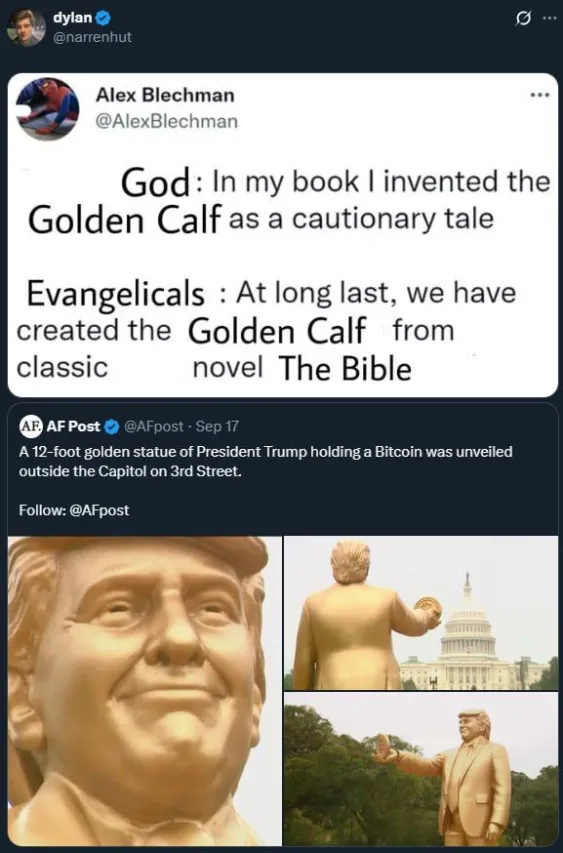The height and width of the screenshot is (853, 563).
Task: Open the golden statue face close-up image
Action: click(145, 691)
